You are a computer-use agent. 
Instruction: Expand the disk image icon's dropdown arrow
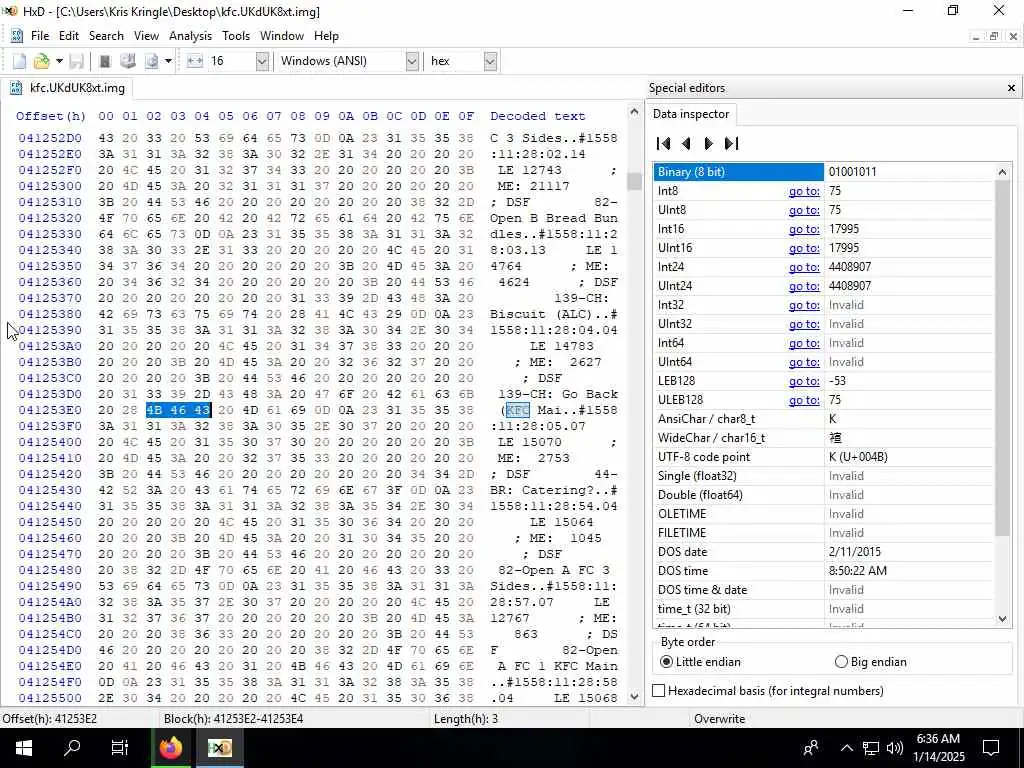tap(168, 61)
